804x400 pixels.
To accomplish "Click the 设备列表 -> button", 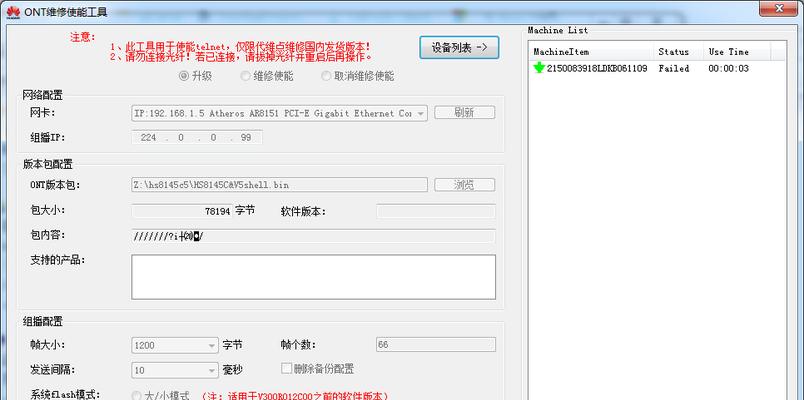I will [x=459, y=48].
